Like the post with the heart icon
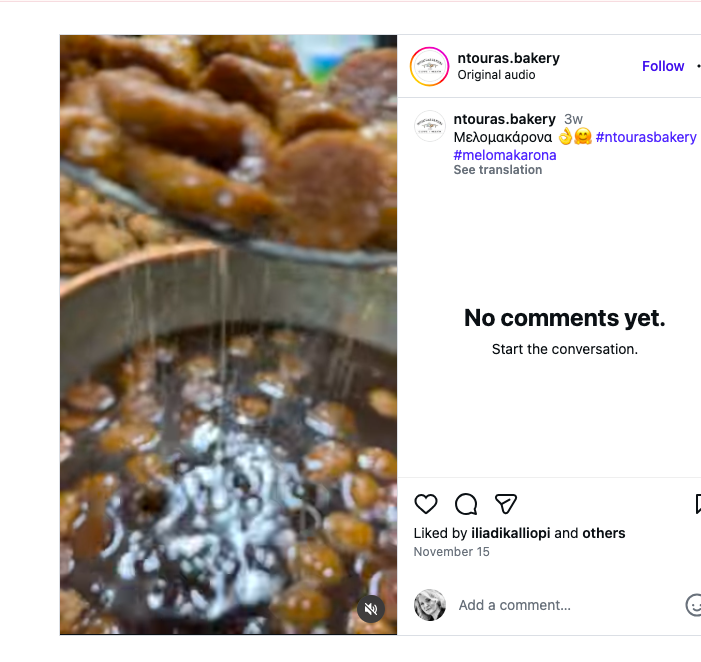Viewport: 701px width, 662px height. 426,504
